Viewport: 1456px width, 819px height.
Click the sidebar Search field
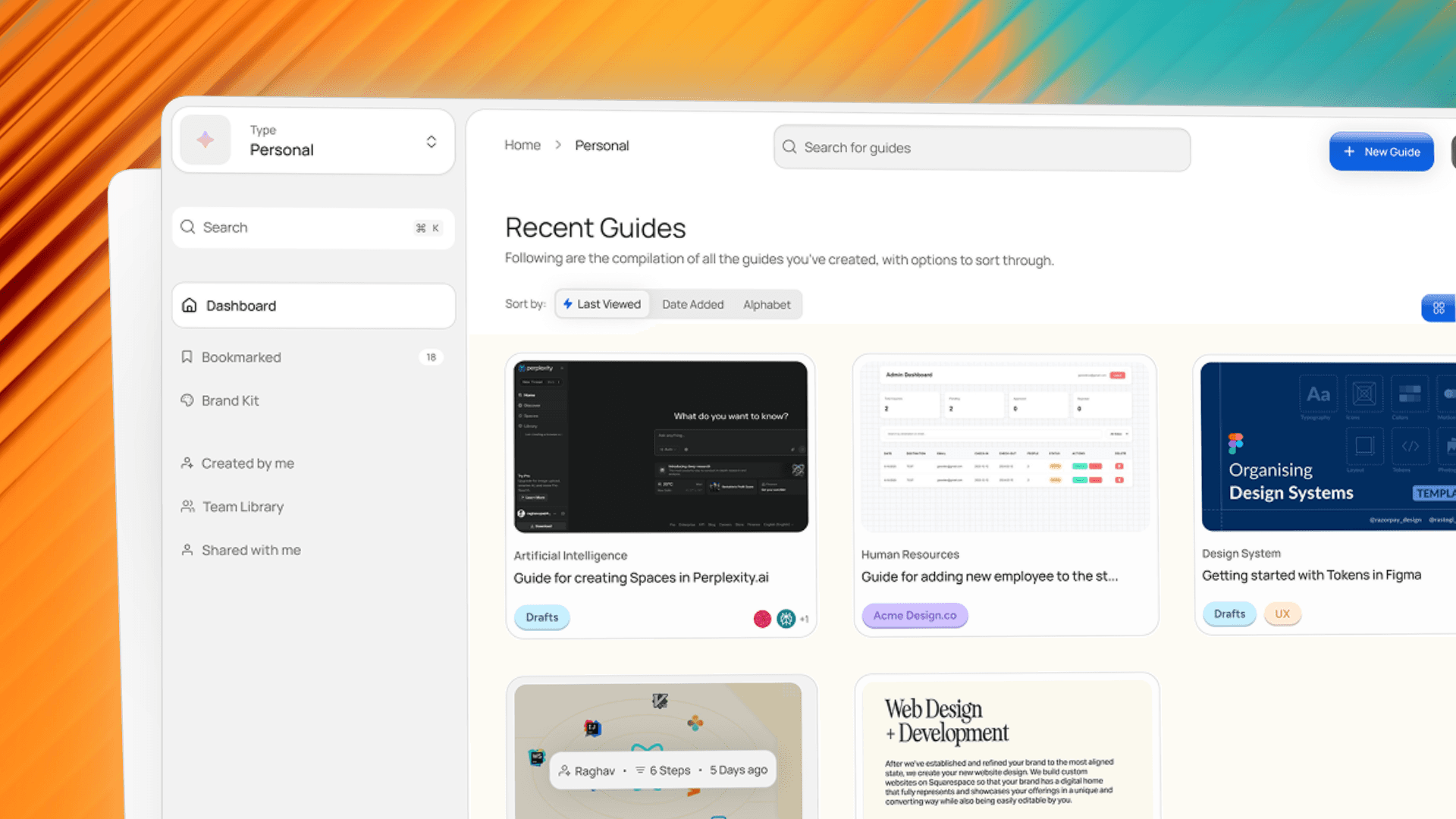tap(303, 227)
